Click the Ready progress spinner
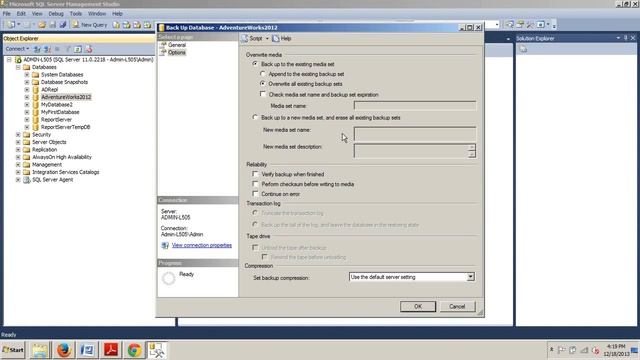Image resolution: width=640 pixels, height=360 pixels. point(168,278)
